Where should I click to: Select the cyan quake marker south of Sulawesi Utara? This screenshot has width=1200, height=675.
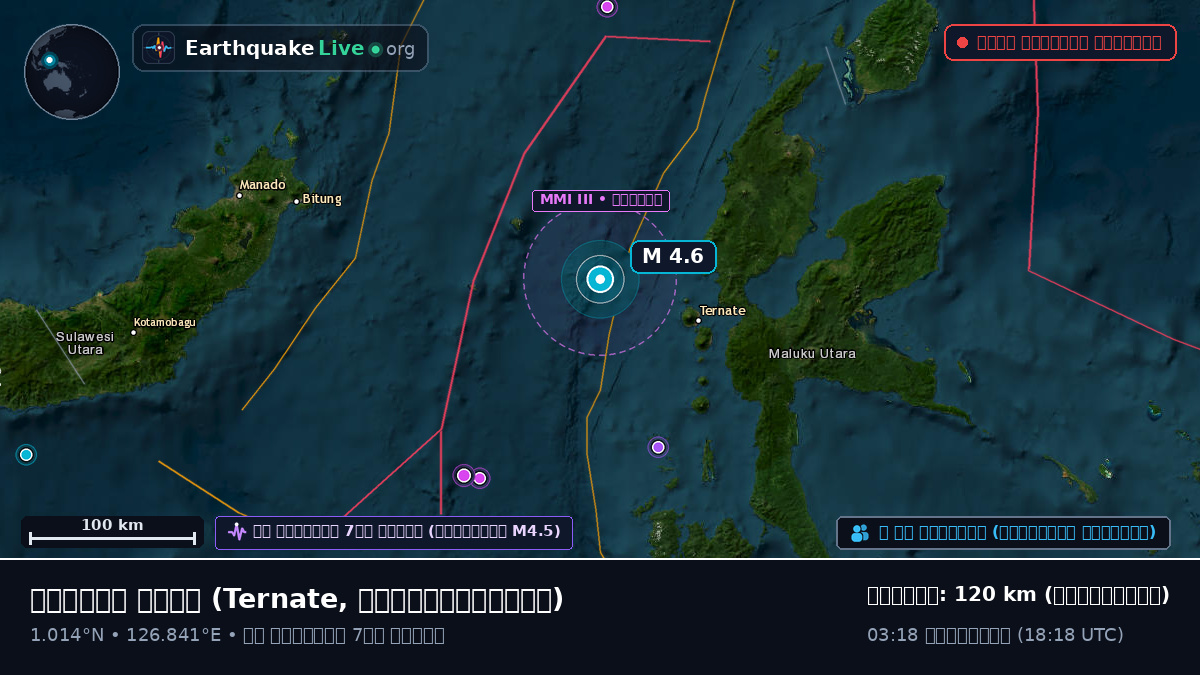tap(26, 455)
